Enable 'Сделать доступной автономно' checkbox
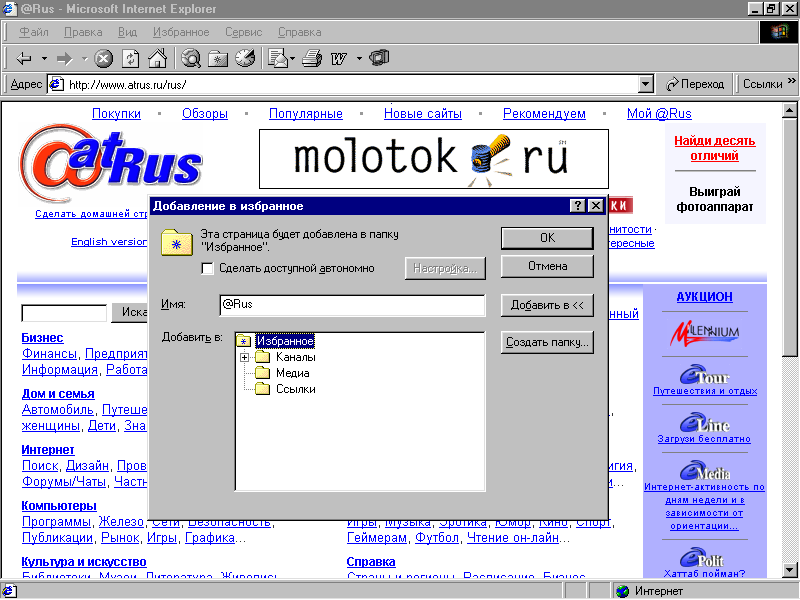This screenshot has width=800, height=600. [x=208, y=268]
